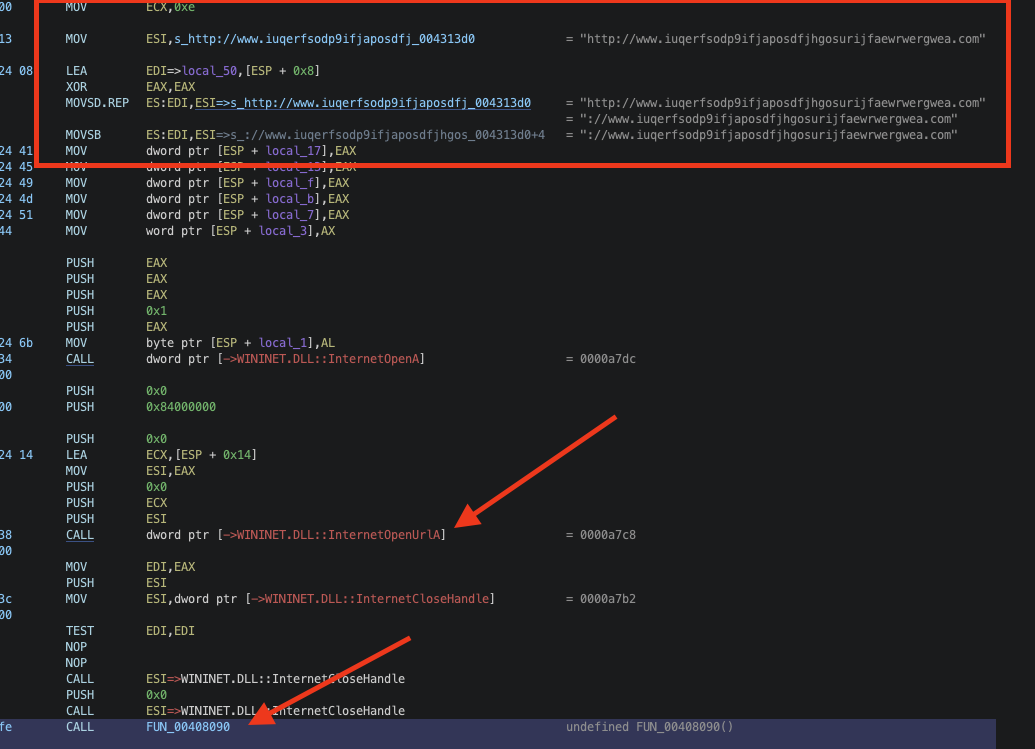Select the 0000a7c8 address comment
This screenshot has width=1035, height=749.
pos(608,535)
